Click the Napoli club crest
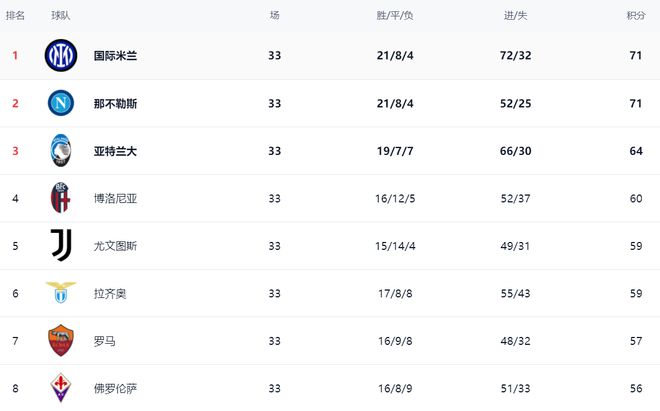The height and width of the screenshot is (411, 660). point(60,103)
